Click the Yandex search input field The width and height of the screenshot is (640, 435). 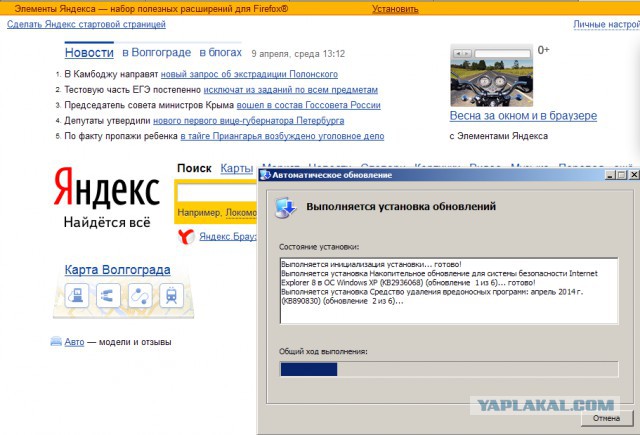(x=217, y=193)
